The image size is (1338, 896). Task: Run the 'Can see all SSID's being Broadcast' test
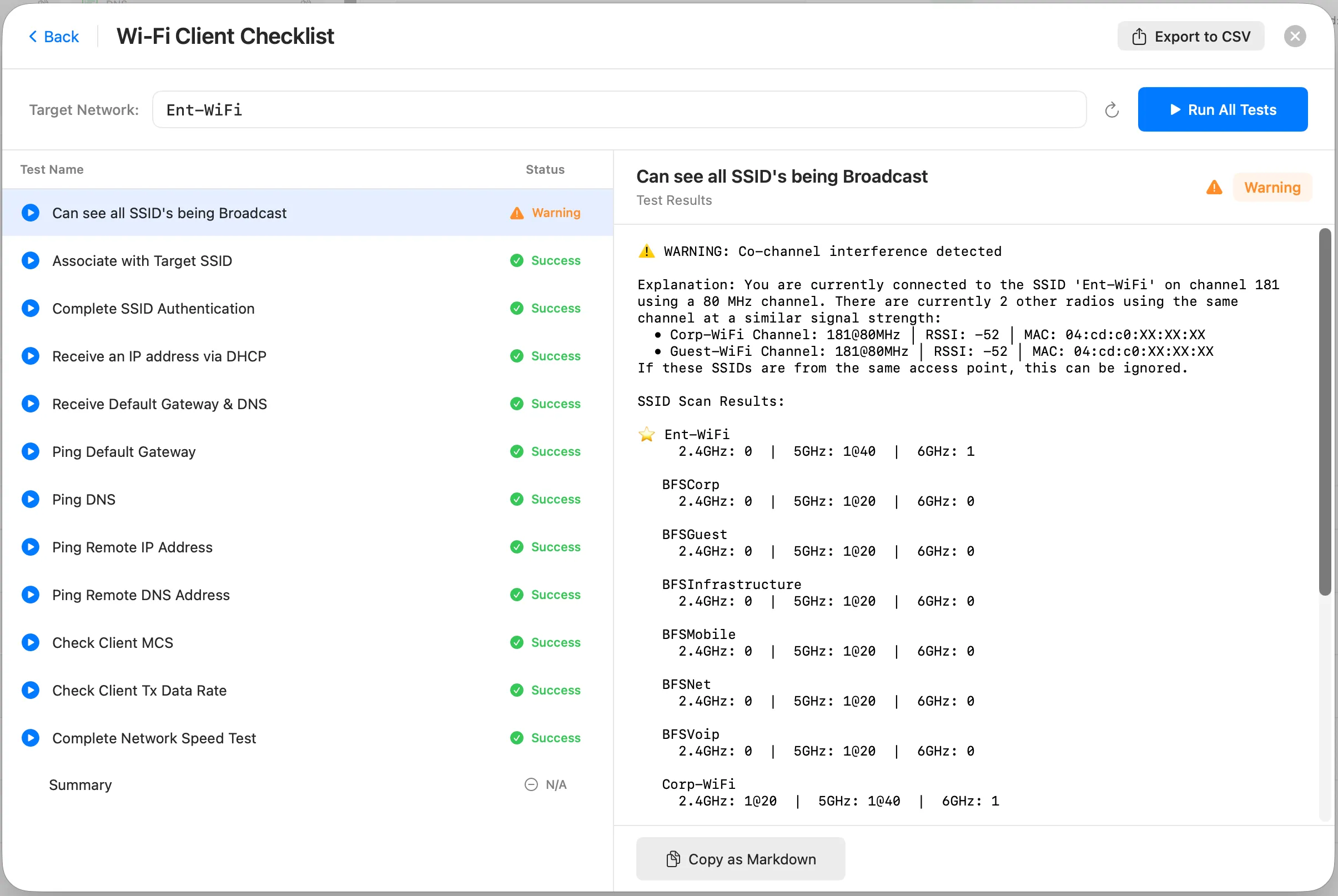point(31,213)
